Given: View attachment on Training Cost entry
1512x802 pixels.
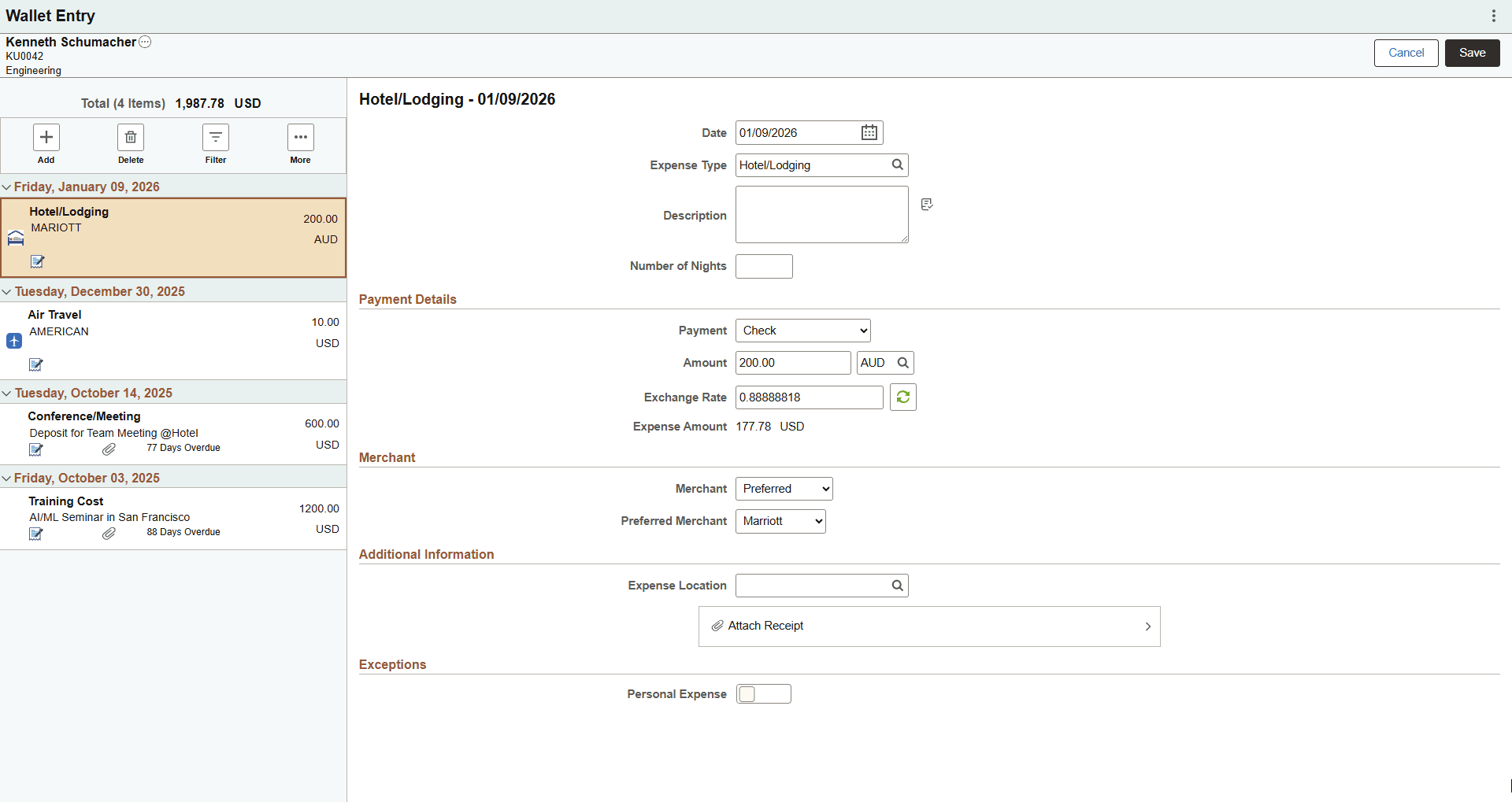Looking at the screenshot, I should tap(109, 534).
